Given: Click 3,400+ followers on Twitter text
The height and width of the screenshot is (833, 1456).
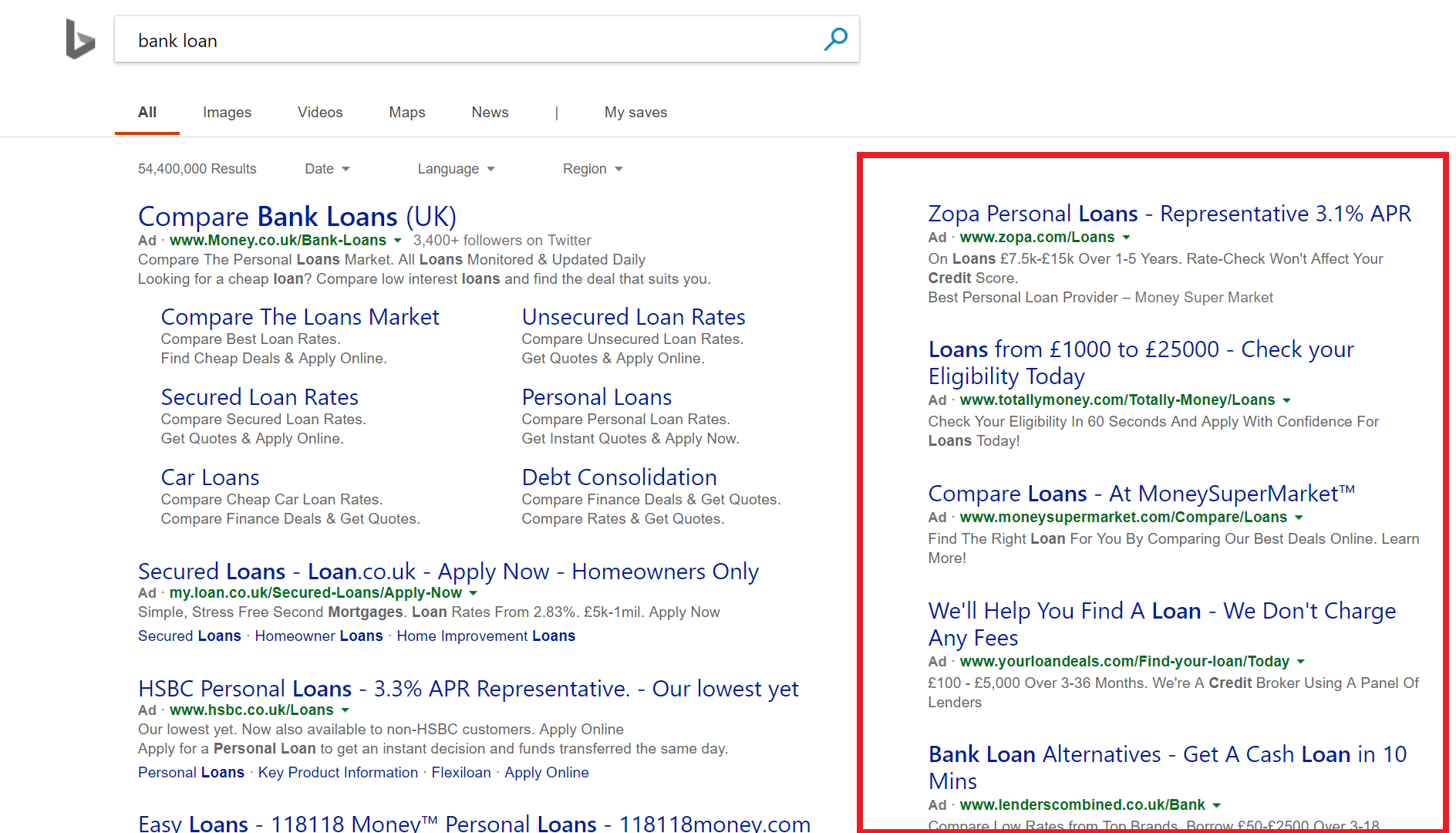Looking at the screenshot, I should [502, 241].
